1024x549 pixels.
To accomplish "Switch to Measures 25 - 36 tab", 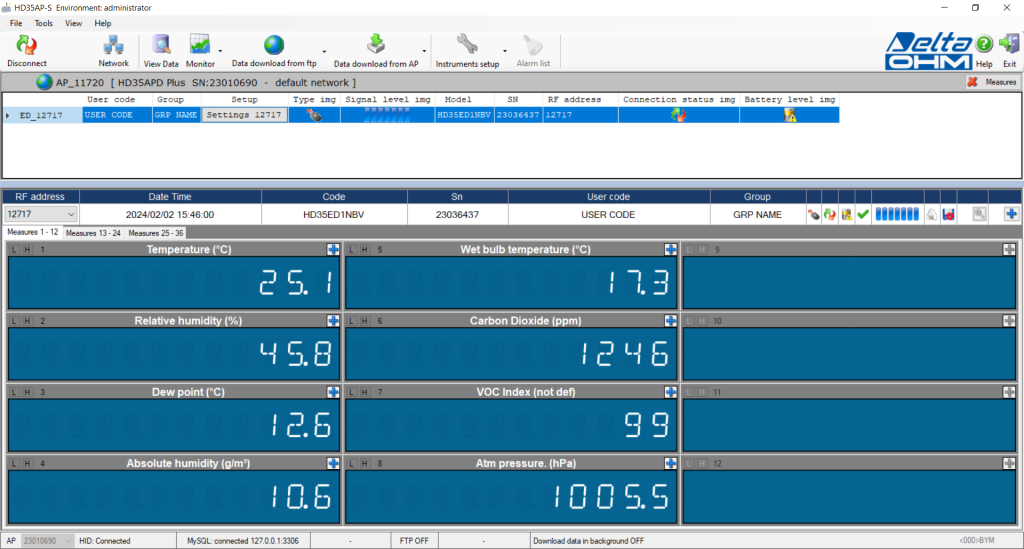I will click(155, 233).
